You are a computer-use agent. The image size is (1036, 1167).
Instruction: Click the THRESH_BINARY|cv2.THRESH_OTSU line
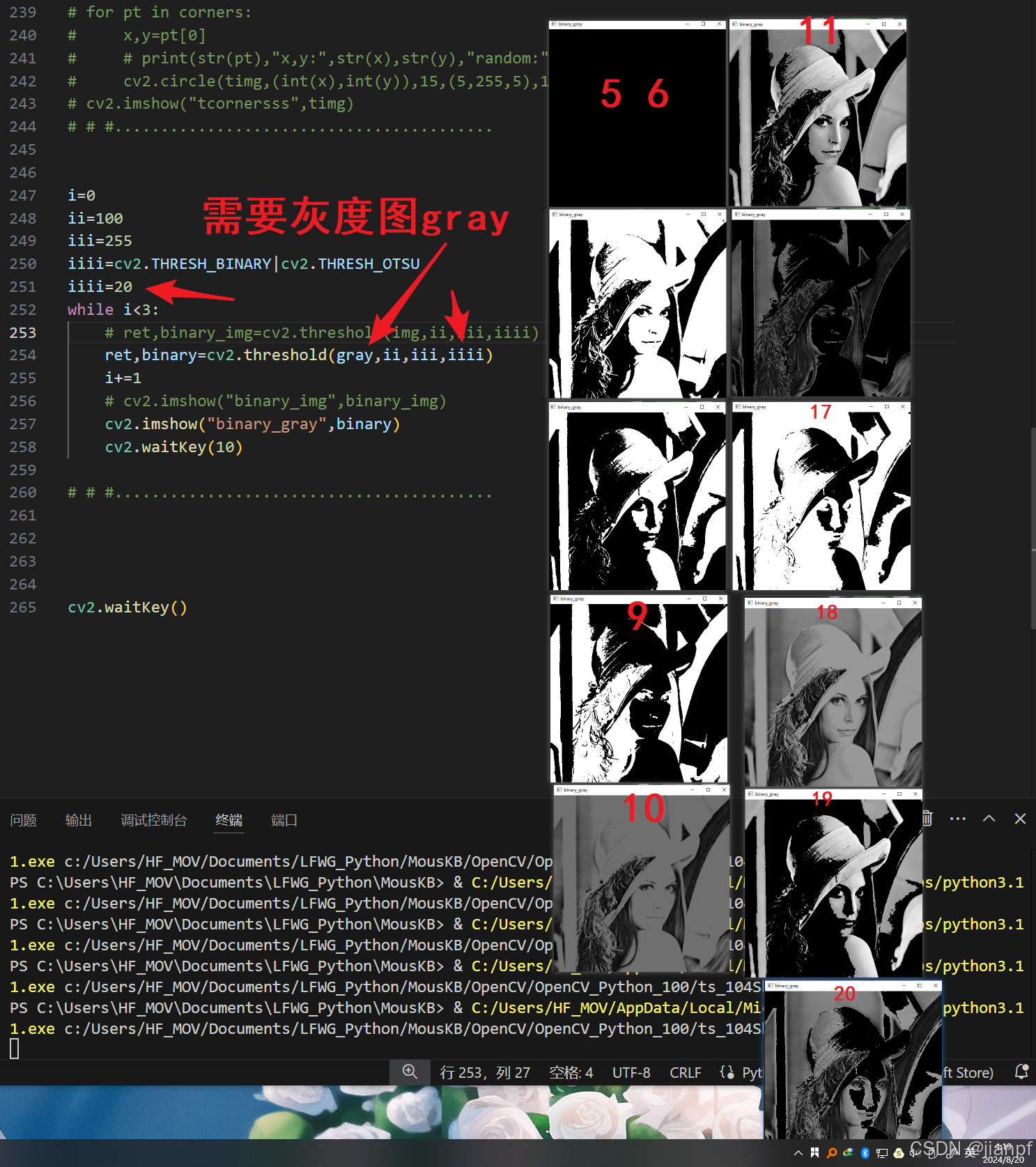click(x=244, y=264)
